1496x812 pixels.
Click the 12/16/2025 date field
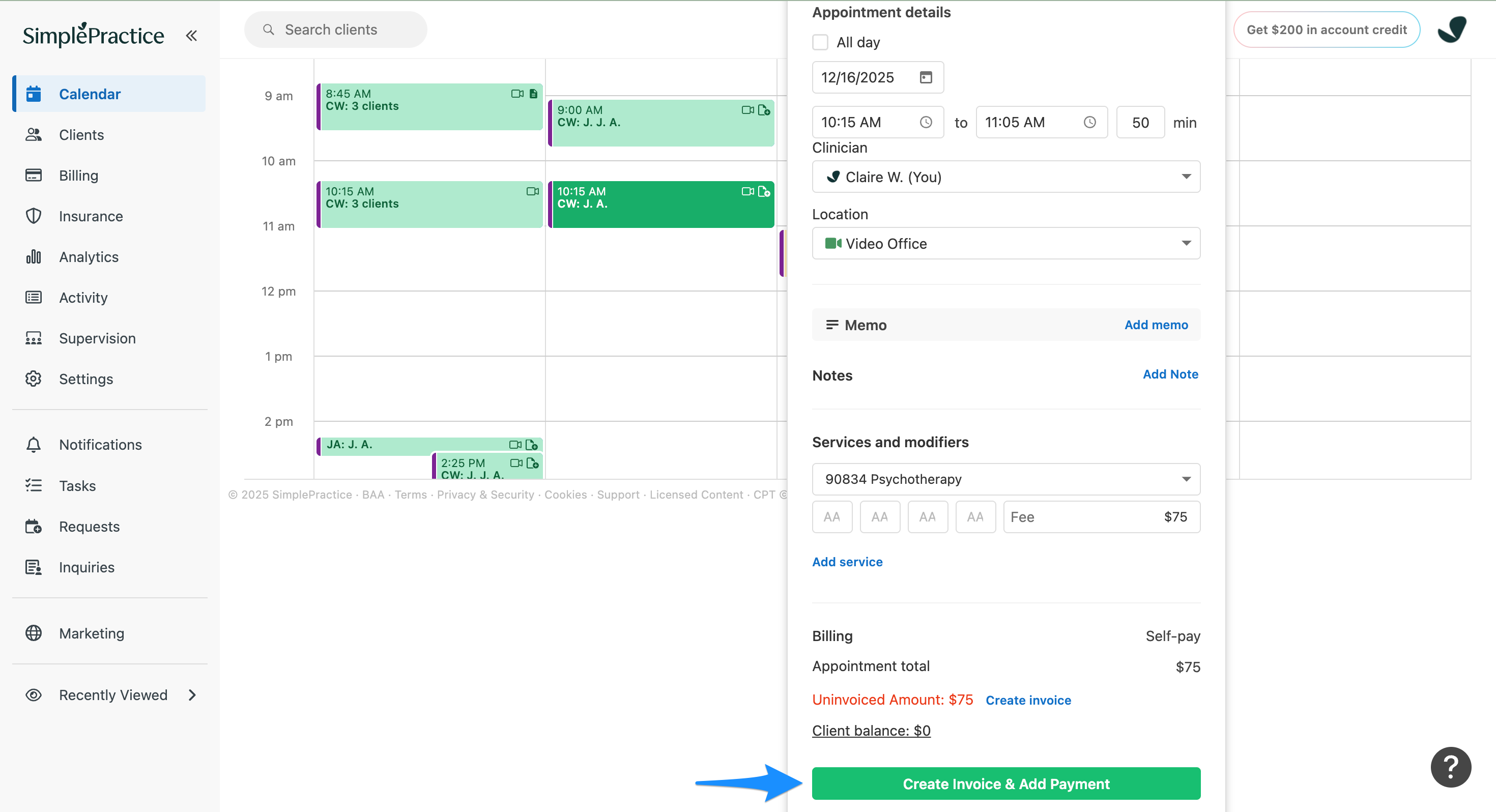[x=878, y=77]
